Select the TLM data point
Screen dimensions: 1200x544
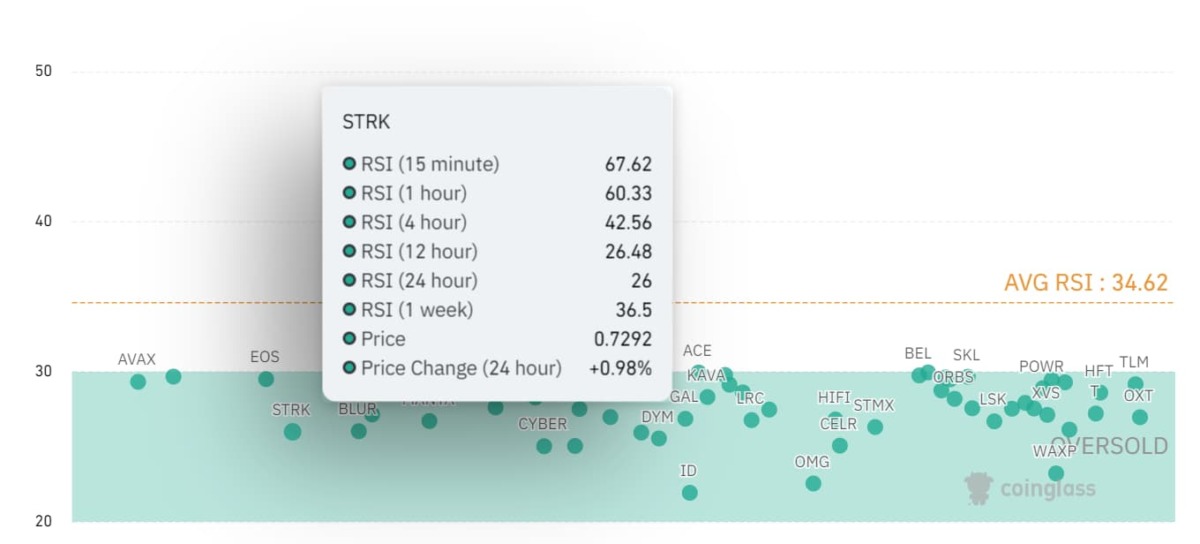pos(1135,383)
